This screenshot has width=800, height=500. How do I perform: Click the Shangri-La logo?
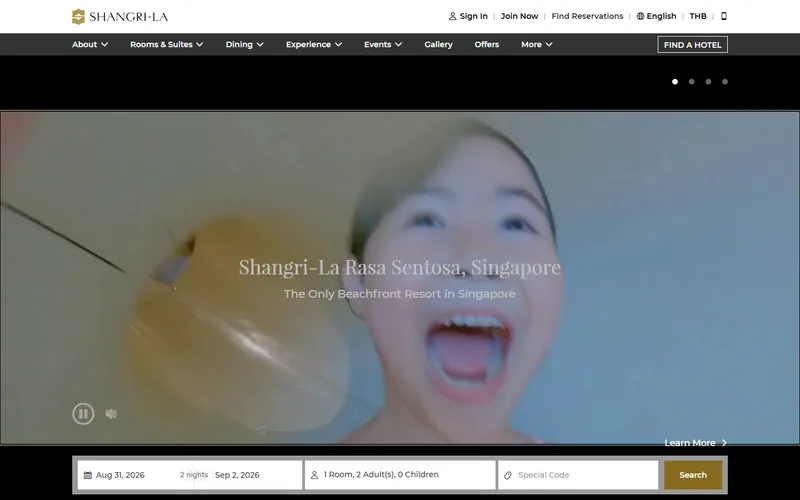click(x=120, y=16)
